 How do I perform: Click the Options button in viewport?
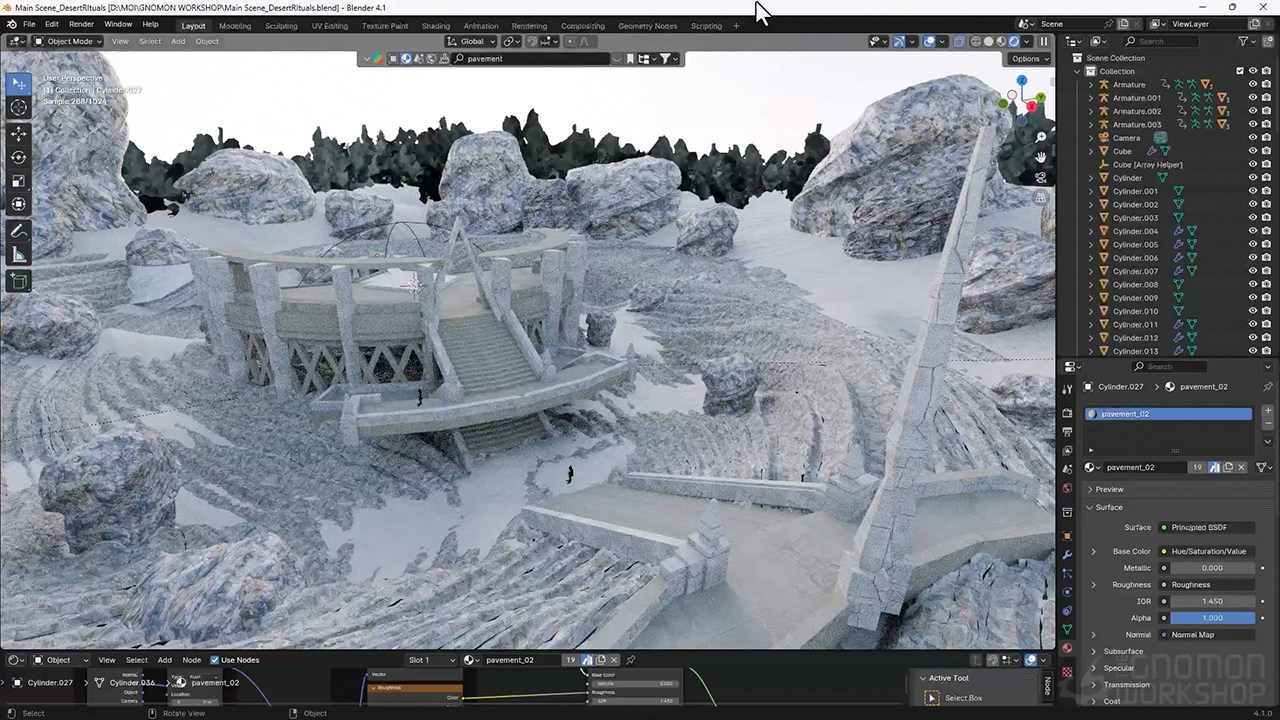point(1030,58)
